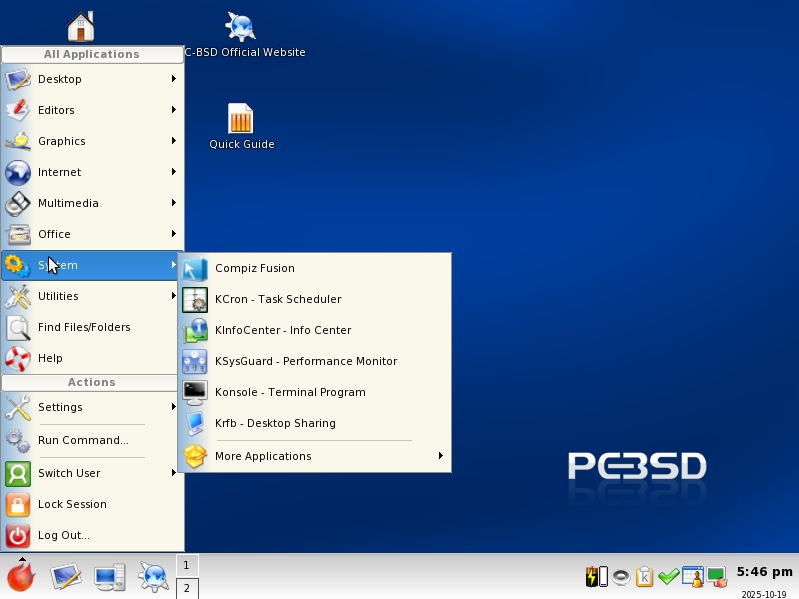
Task: Open Krfb - Desktop Sharing
Action: (314, 424)
